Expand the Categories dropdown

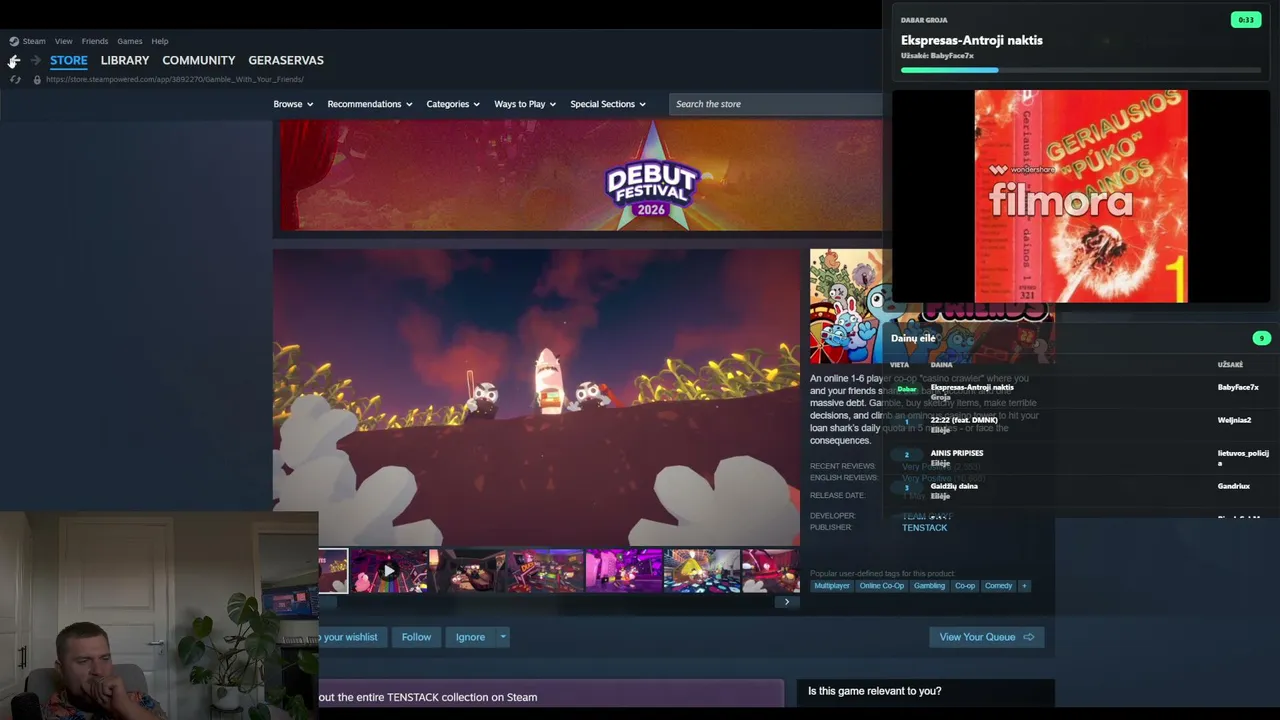pos(453,104)
